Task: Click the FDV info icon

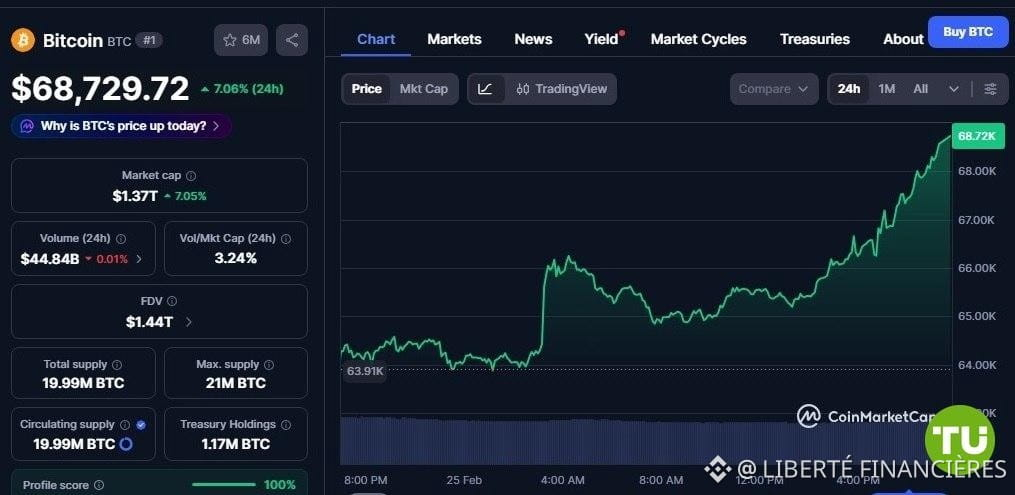Action: point(172,301)
